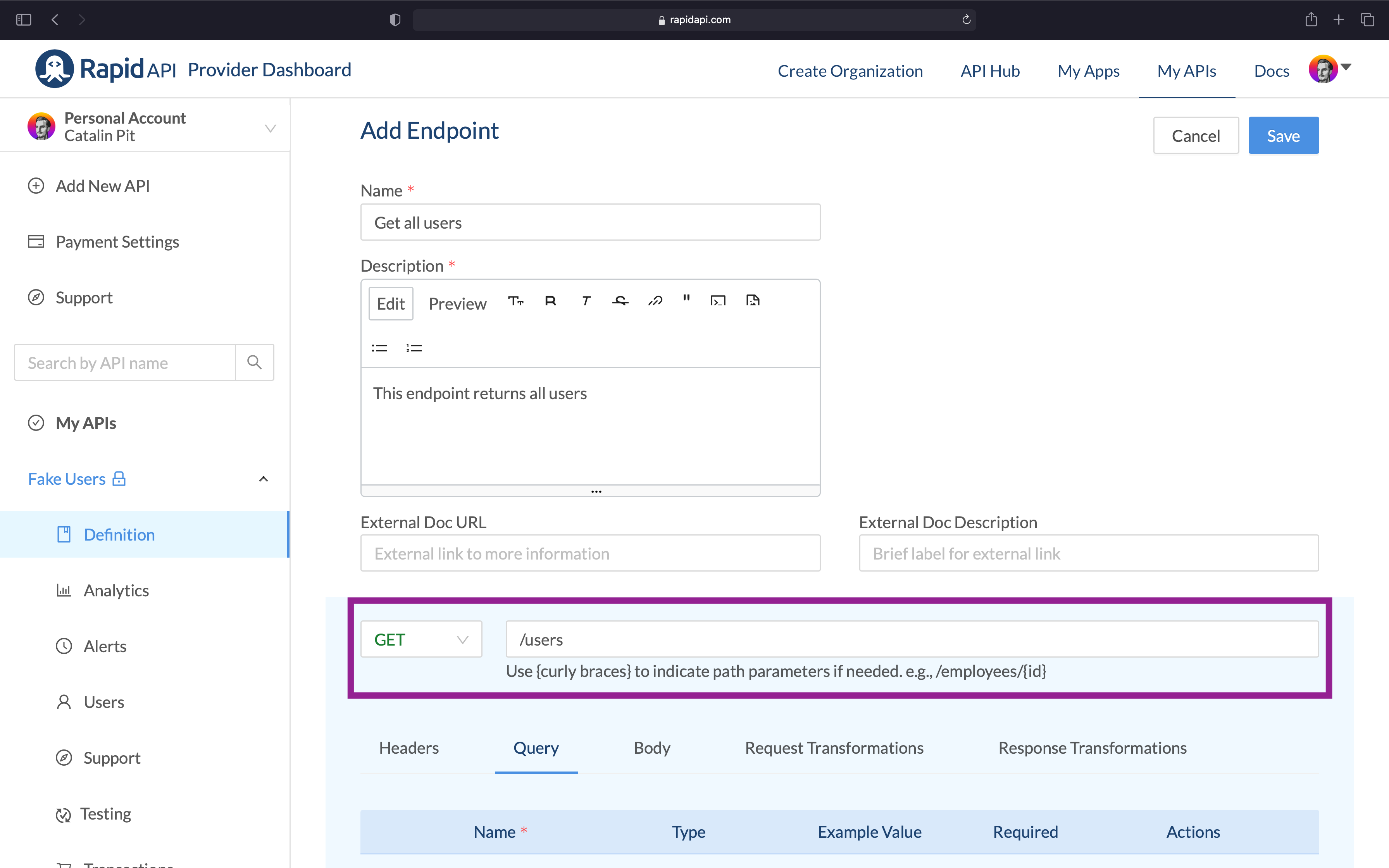Select the Response Transformations tab
This screenshot has height=868, width=1389.
[x=1093, y=748]
